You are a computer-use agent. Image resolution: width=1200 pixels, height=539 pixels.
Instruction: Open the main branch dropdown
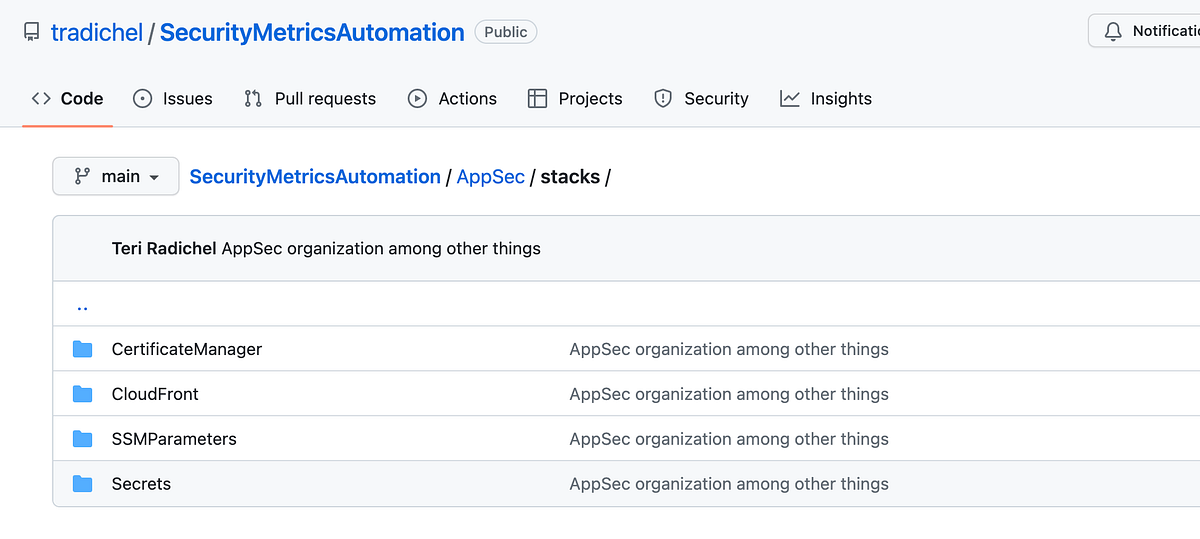pos(116,176)
